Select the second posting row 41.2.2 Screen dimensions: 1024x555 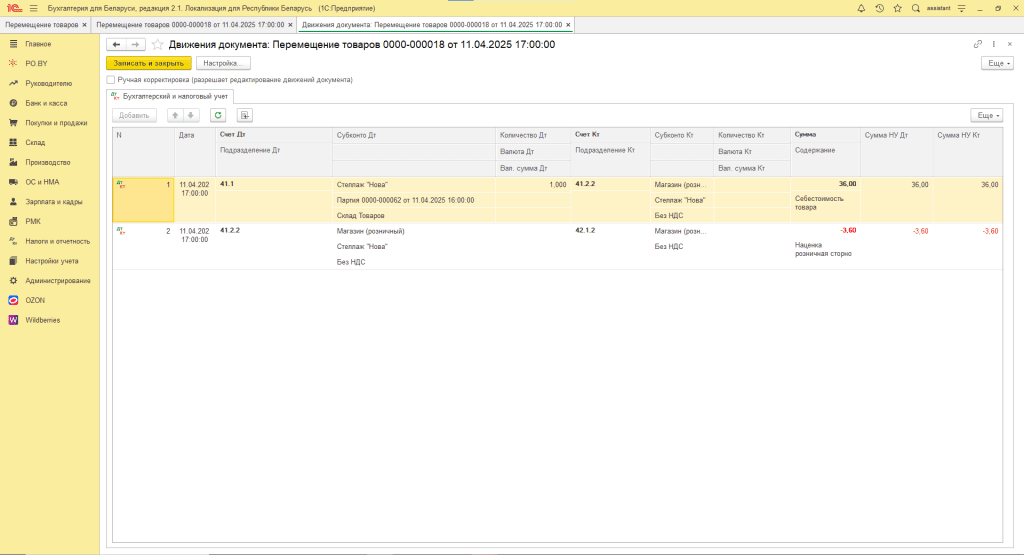[x=230, y=230]
